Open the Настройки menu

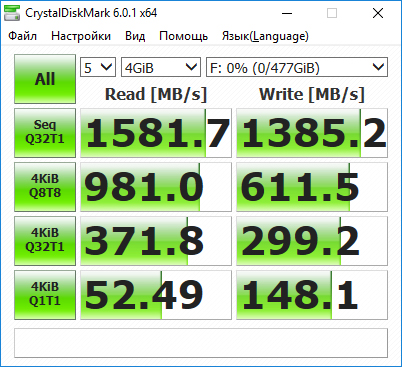point(81,36)
